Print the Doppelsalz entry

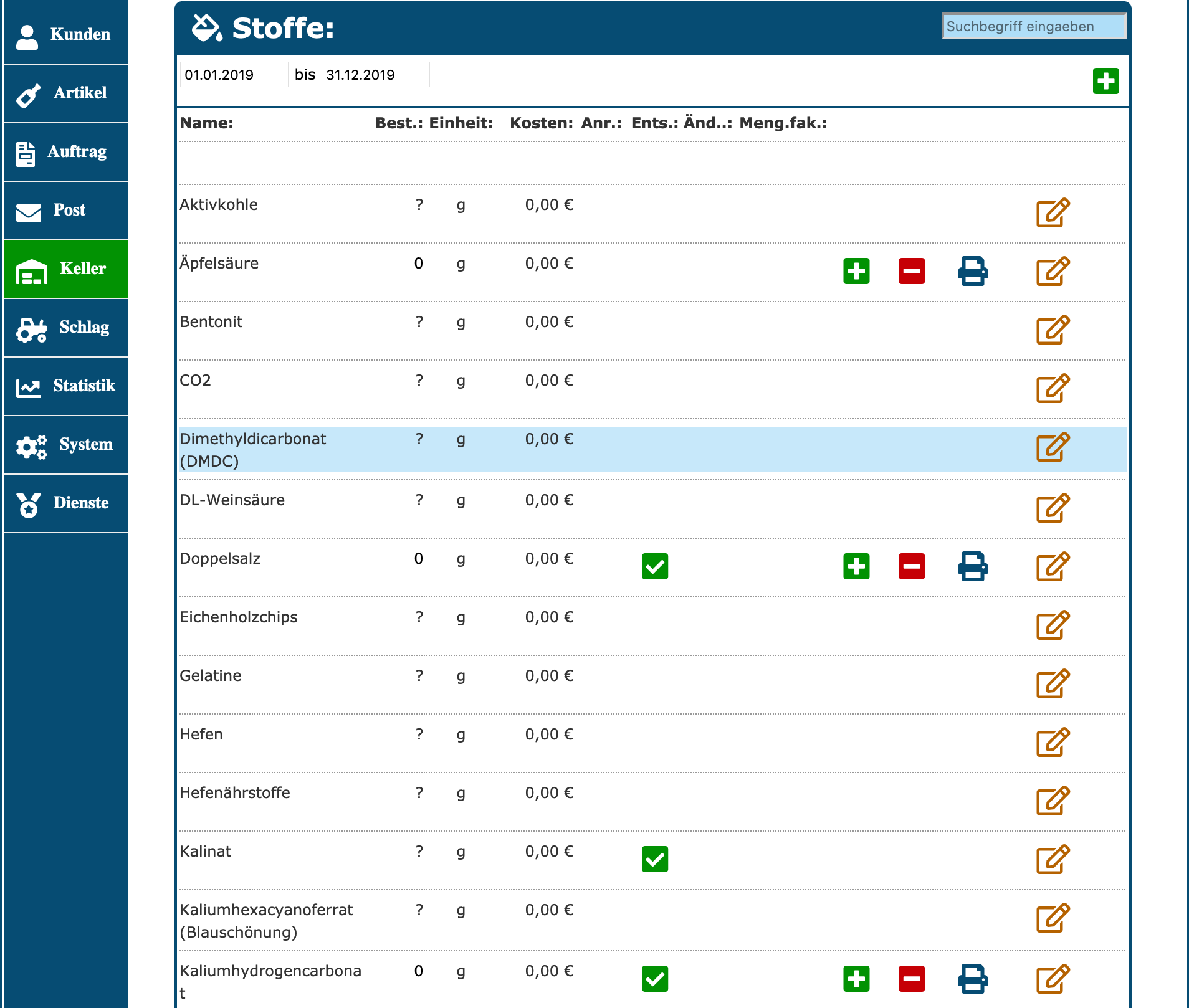pyautogui.click(x=972, y=567)
